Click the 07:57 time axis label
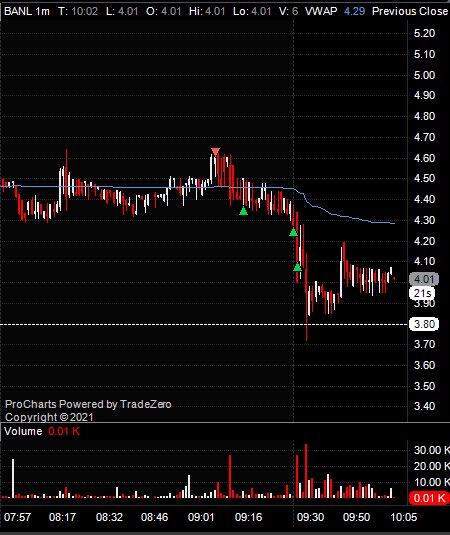Viewport: 450px width, 535px height. click(x=17, y=517)
